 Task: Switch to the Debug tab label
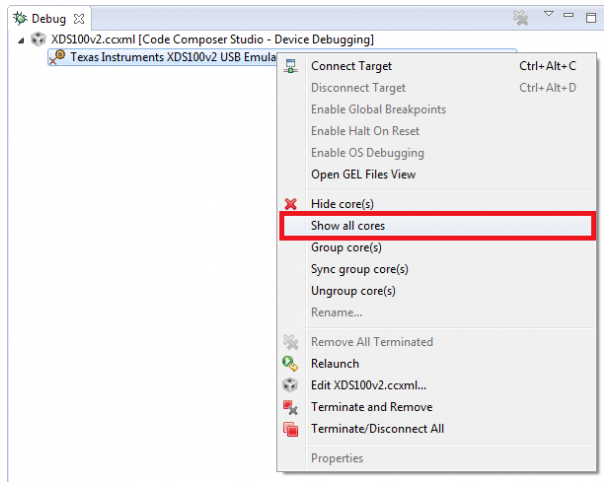pyautogui.click(x=49, y=19)
